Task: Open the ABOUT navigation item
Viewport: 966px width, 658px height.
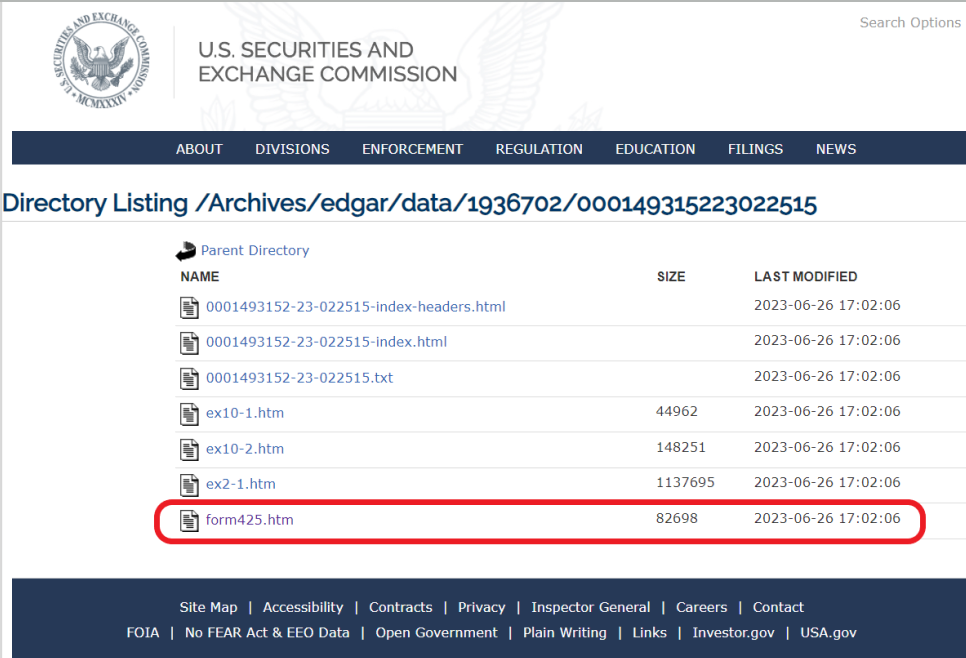Action: click(199, 149)
